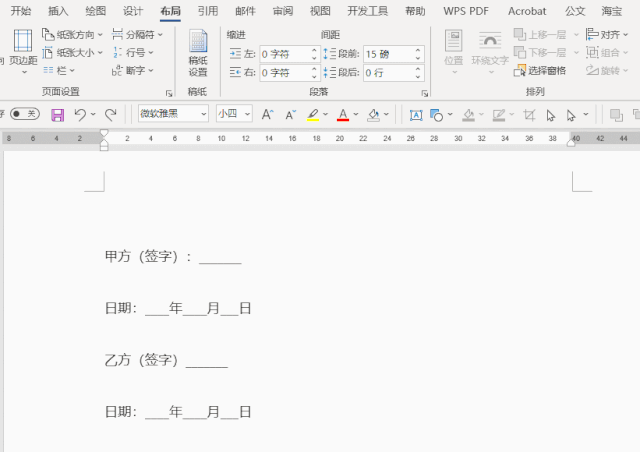The image size is (640, 452).
Task: Undo the last action with undo arrow
Action: point(80,115)
